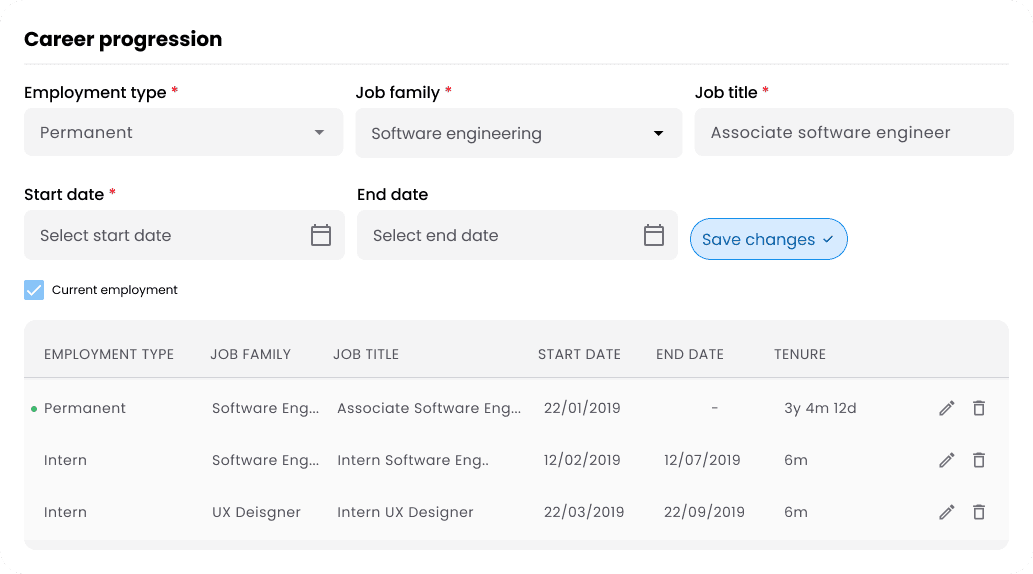Click the JOB TITLE column header
Viewport: 1033px width, 574px height.
coord(366,355)
